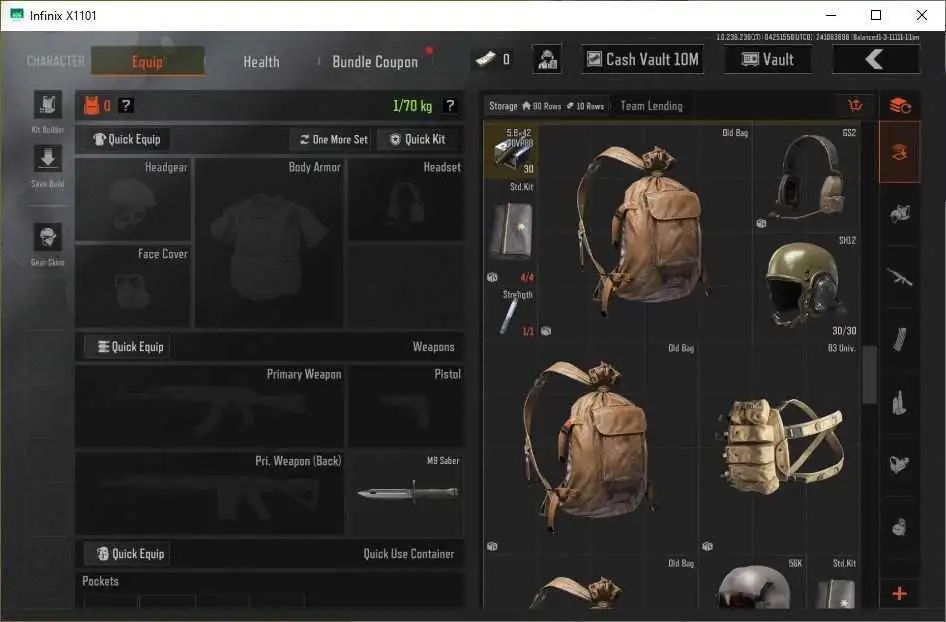Viewport: 946px width, 622px height.
Task: Click the One More Set button
Action: point(334,139)
